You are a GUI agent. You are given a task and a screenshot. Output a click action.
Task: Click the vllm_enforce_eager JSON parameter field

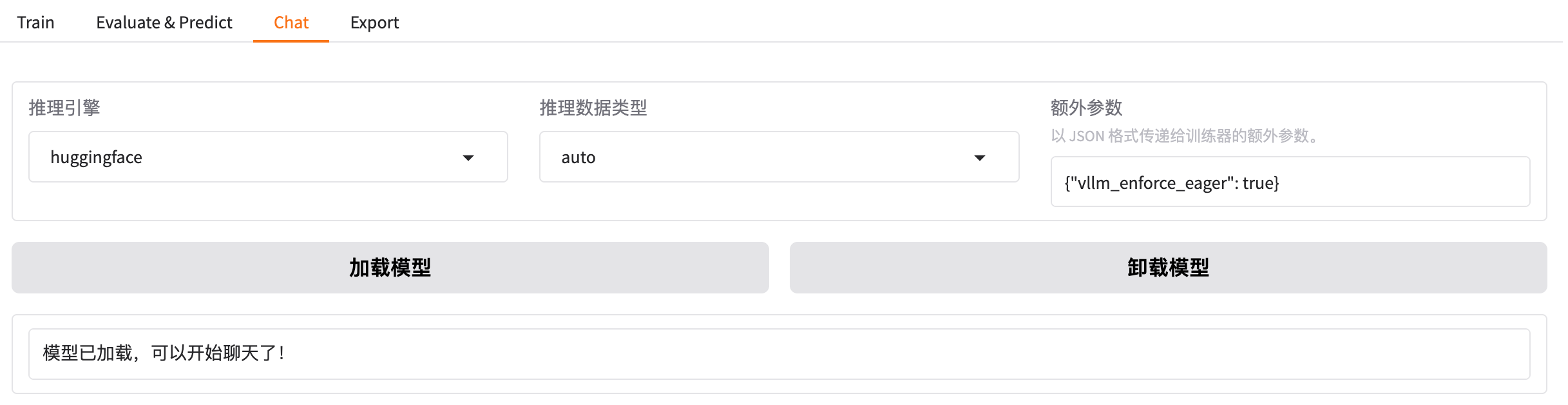pyautogui.click(x=1289, y=183)
